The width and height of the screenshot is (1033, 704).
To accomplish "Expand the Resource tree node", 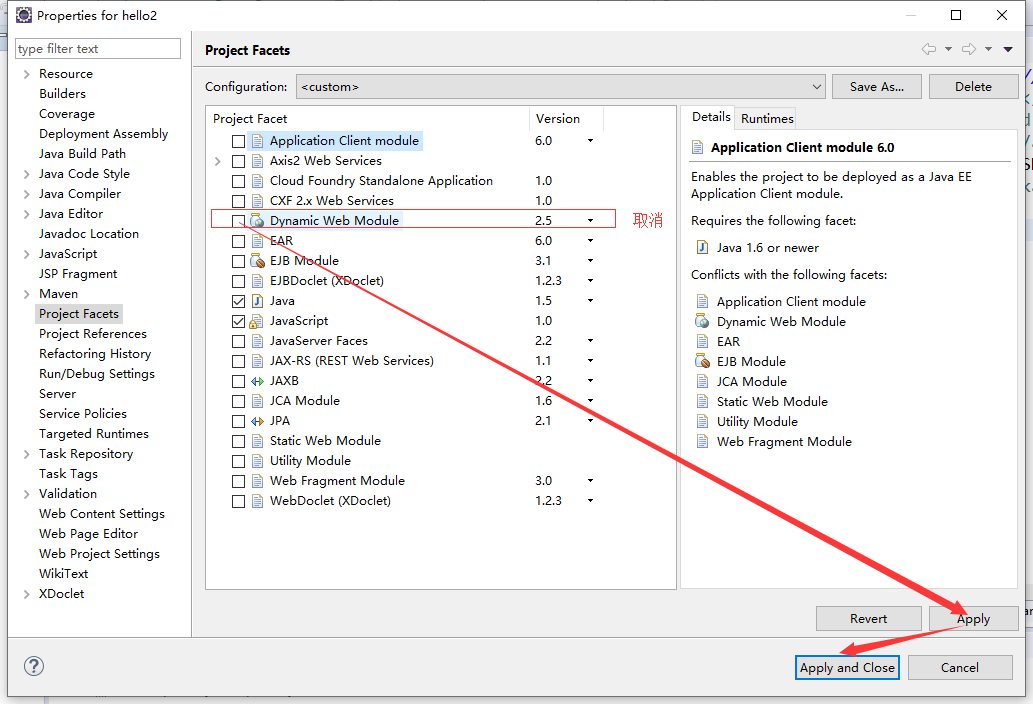I will click(26, 74).
